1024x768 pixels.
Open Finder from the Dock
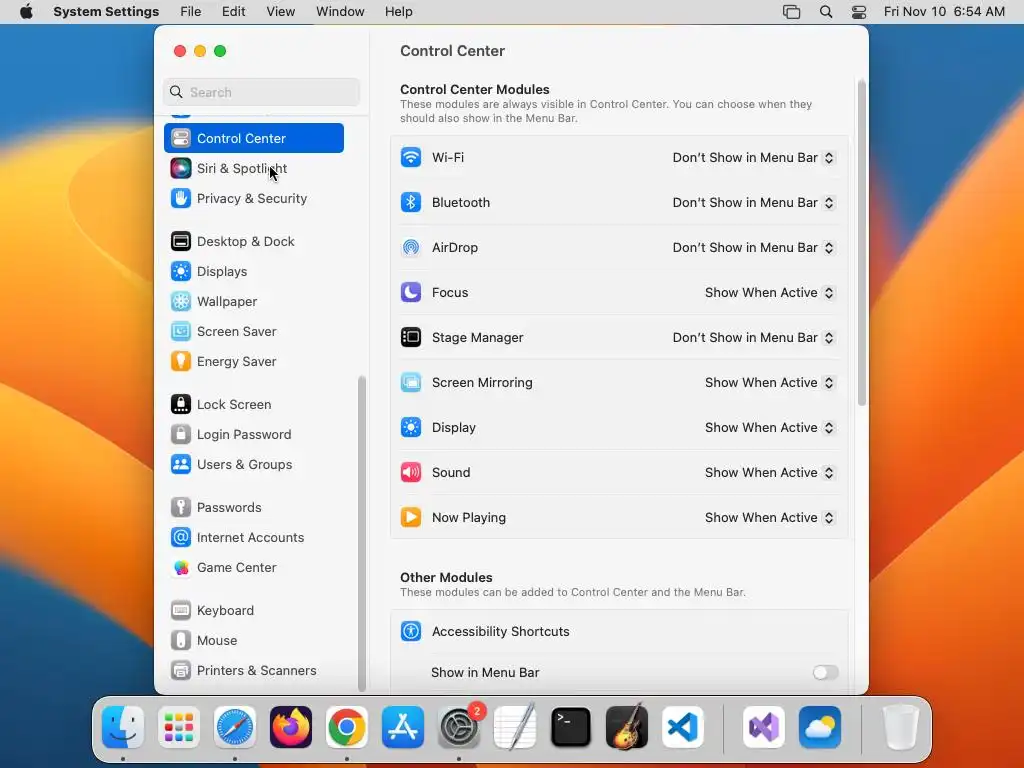click(123, 727)
